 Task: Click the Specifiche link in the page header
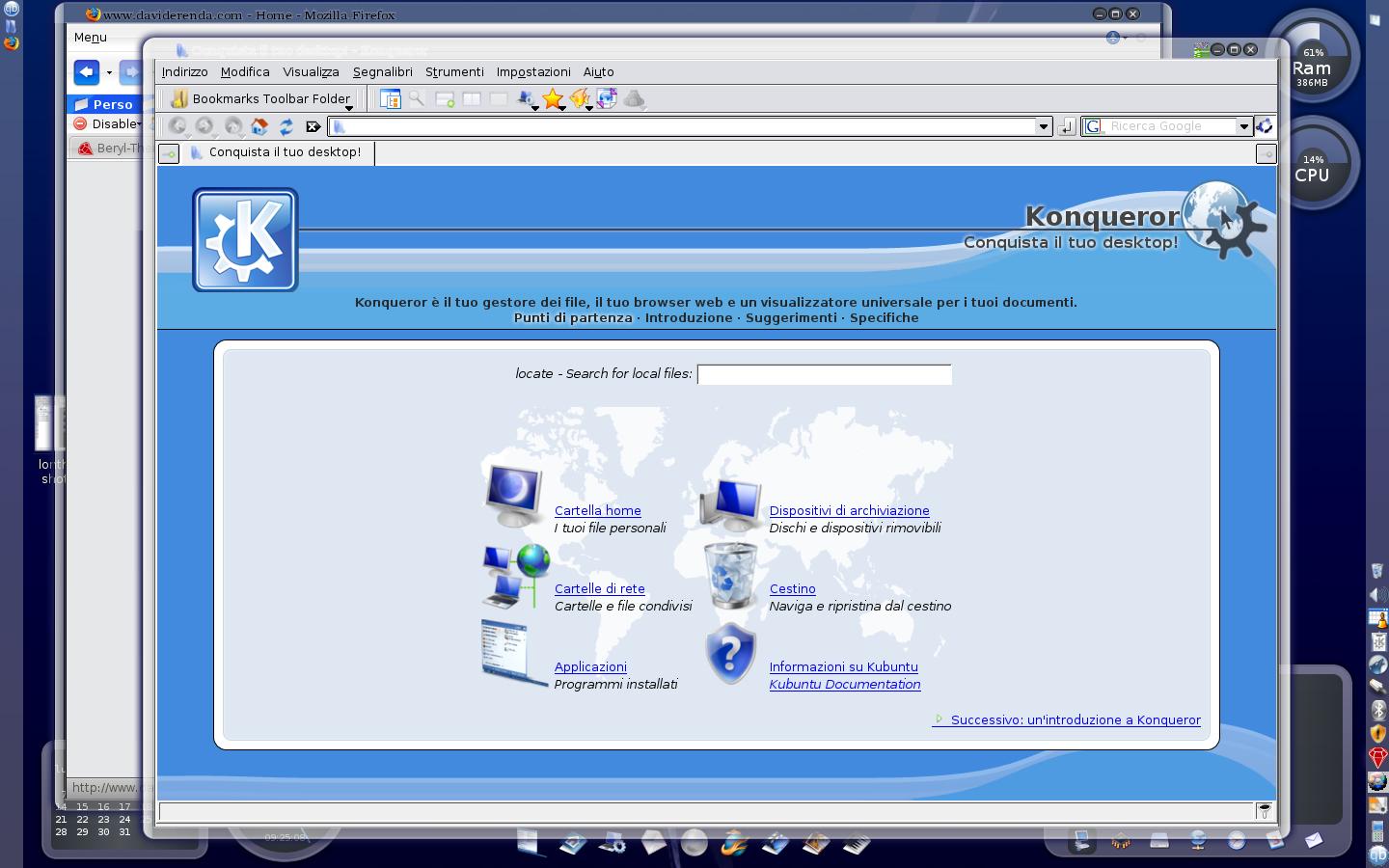(x=885, y=317)
